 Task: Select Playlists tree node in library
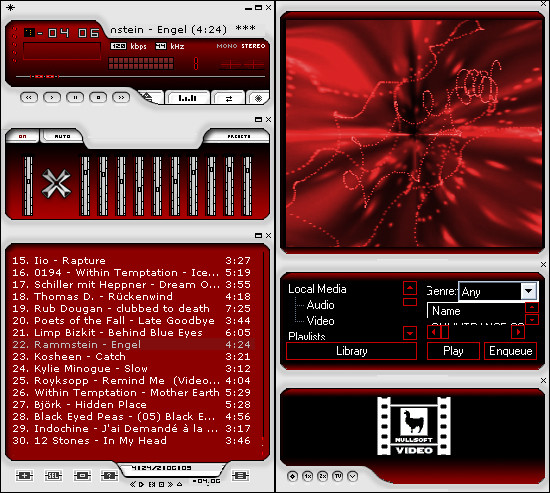307,336
